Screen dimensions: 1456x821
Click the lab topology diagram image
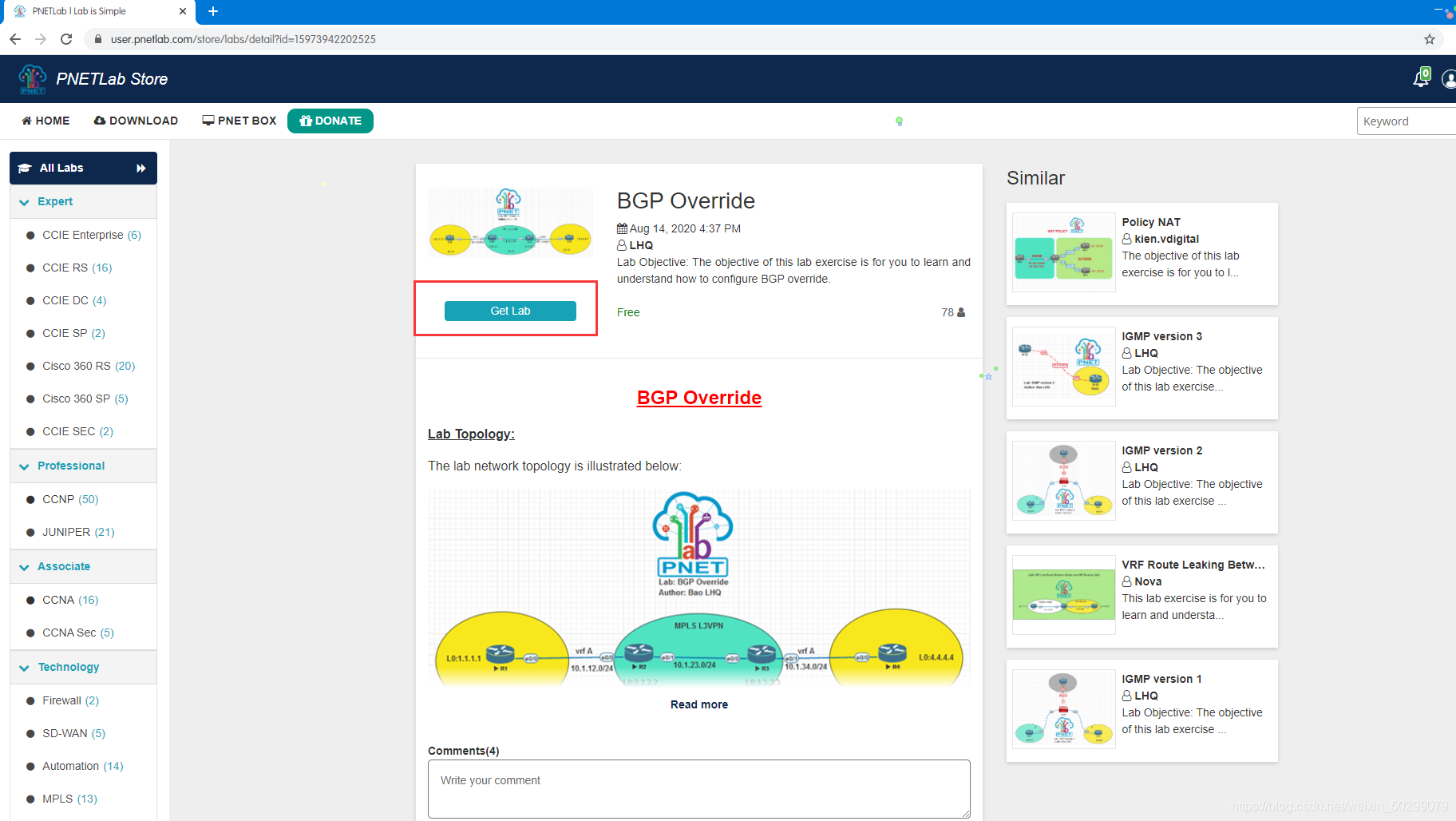click(699, 588)
